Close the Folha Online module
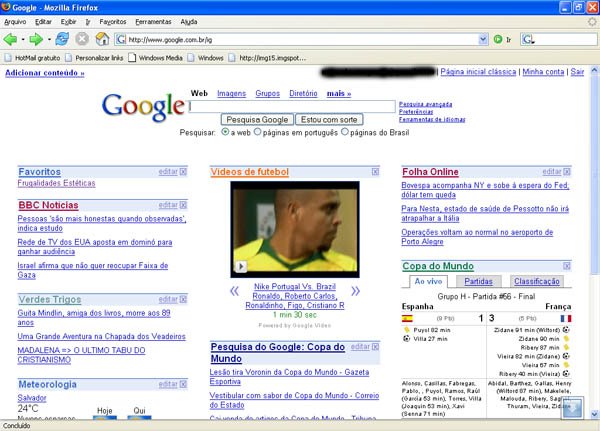The image size is (600, 431). (x=567, y=172)
